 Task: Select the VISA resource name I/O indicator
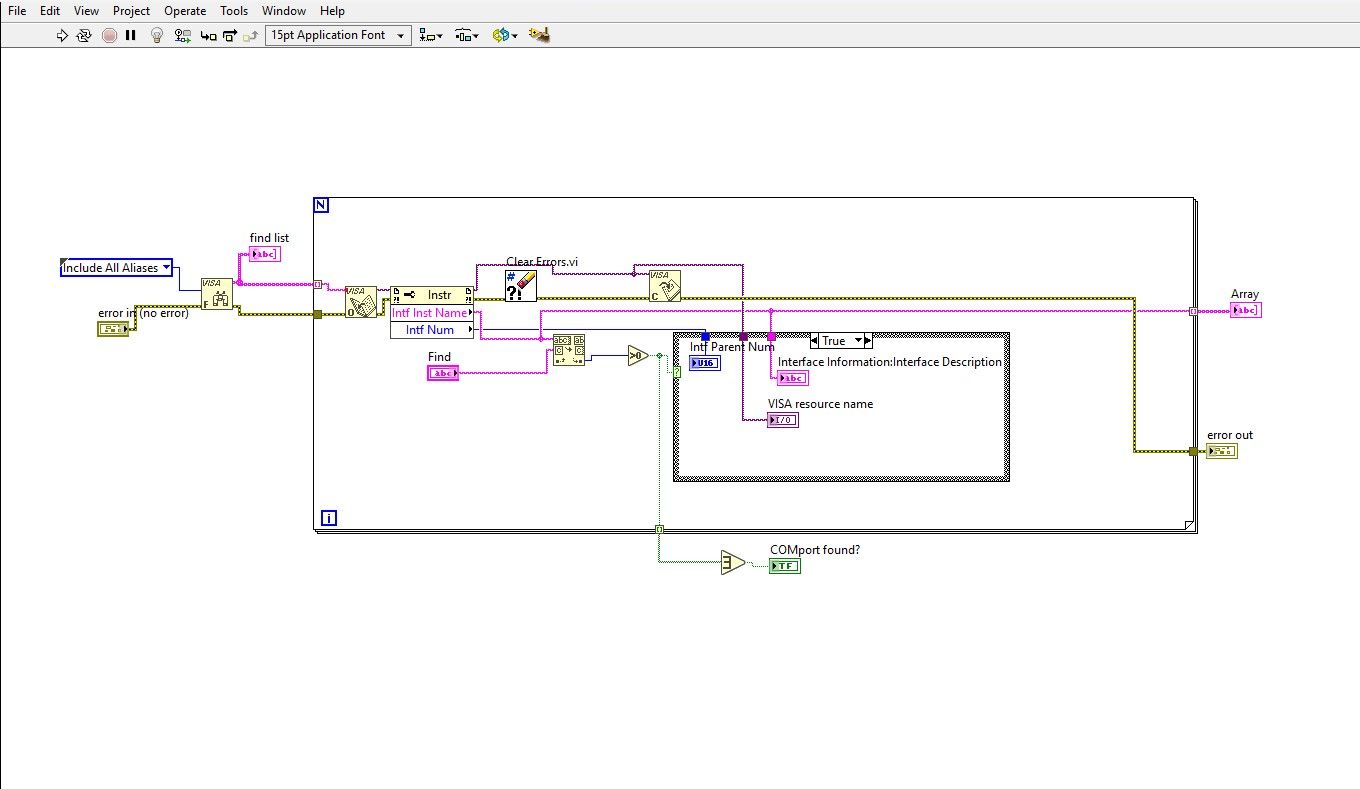pos(783,420)
